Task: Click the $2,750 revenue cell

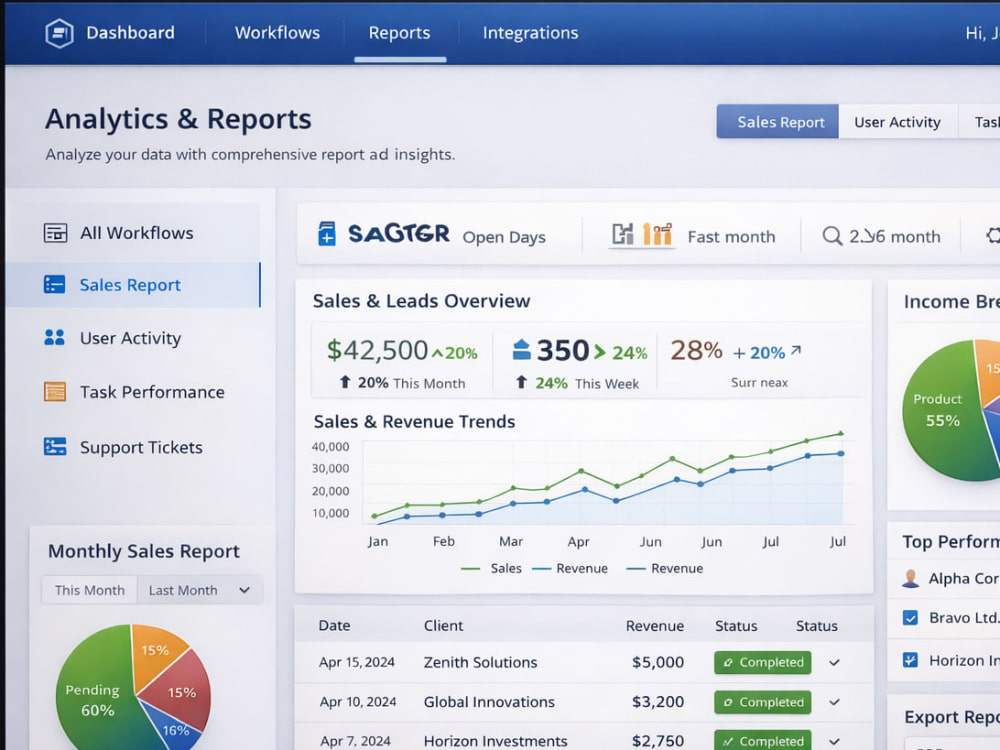Action: 658,741
